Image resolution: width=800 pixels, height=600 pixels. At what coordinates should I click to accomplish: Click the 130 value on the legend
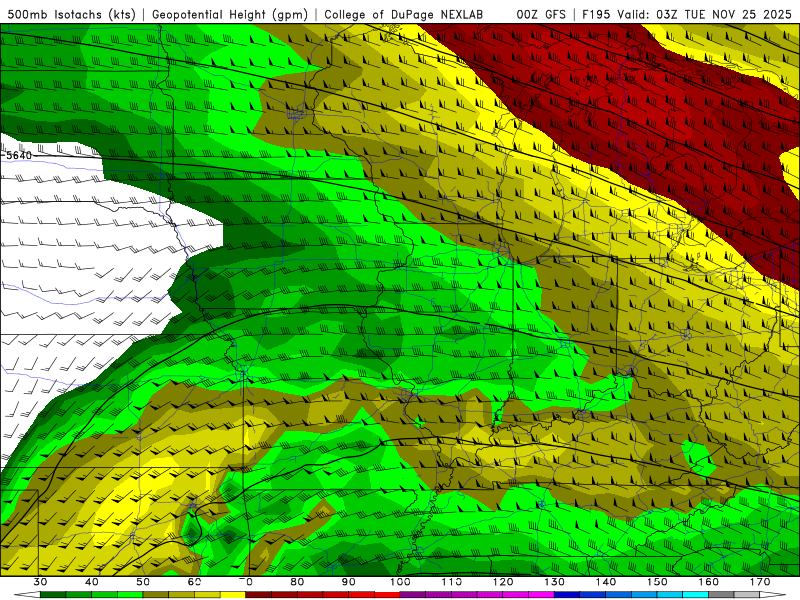tap(554, 582)
